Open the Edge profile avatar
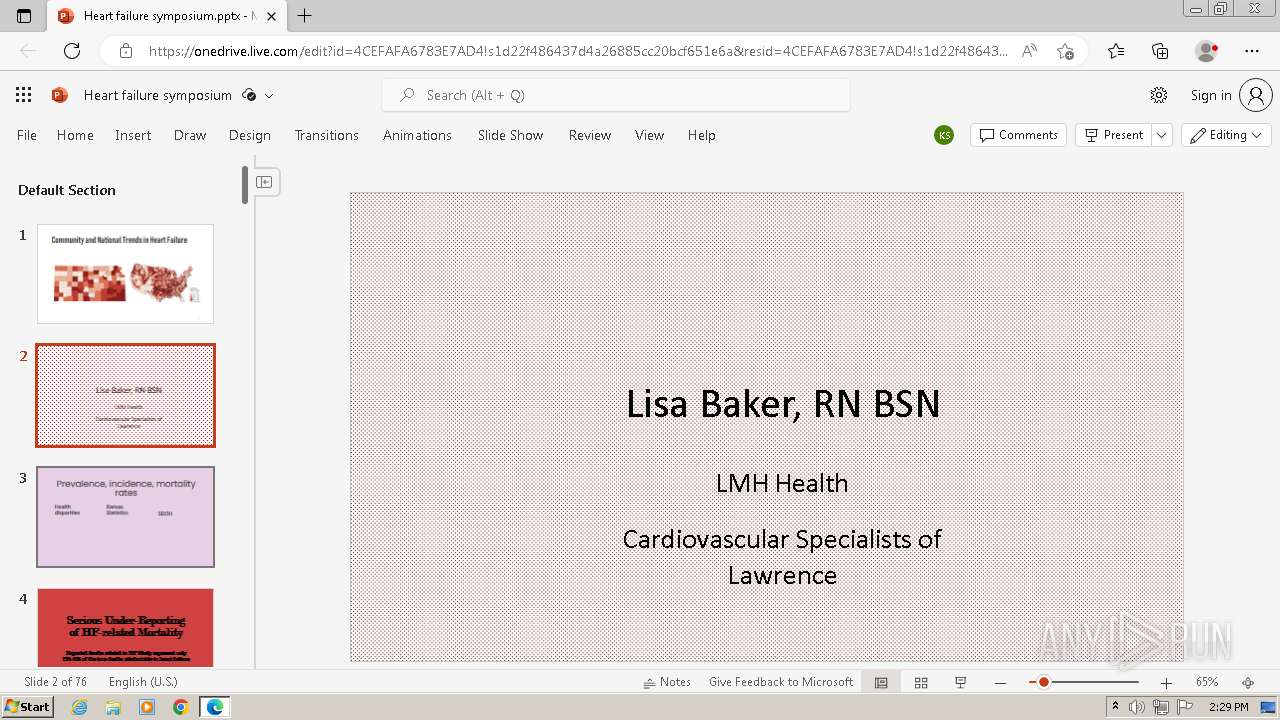 point(1206,51)
